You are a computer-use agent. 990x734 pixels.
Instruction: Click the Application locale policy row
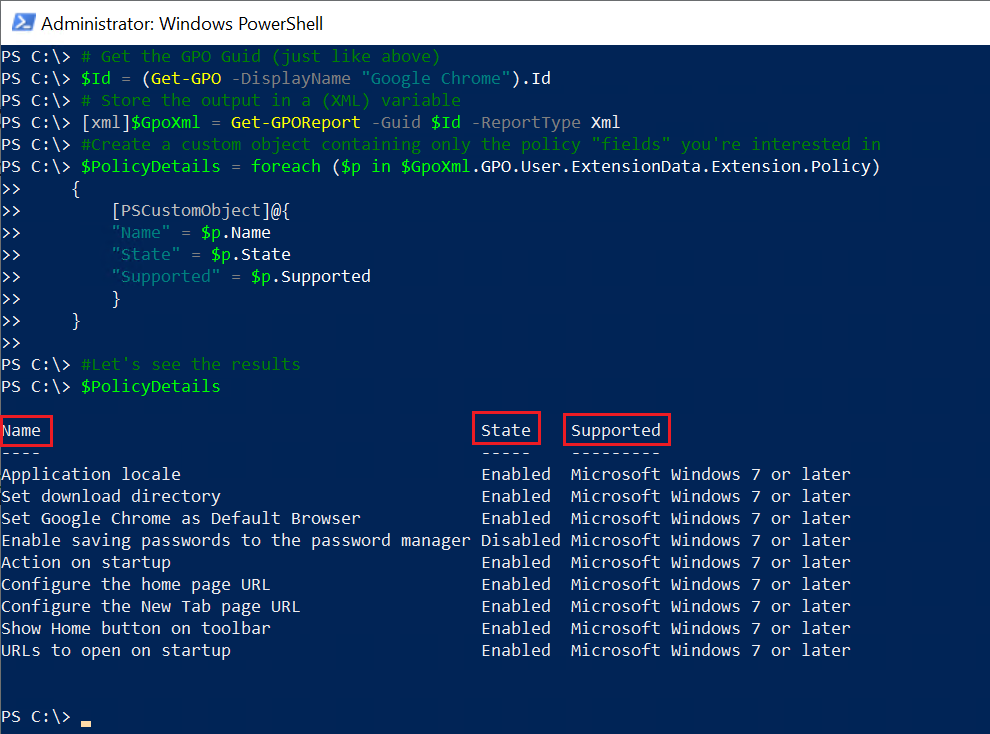click(90, 473)
